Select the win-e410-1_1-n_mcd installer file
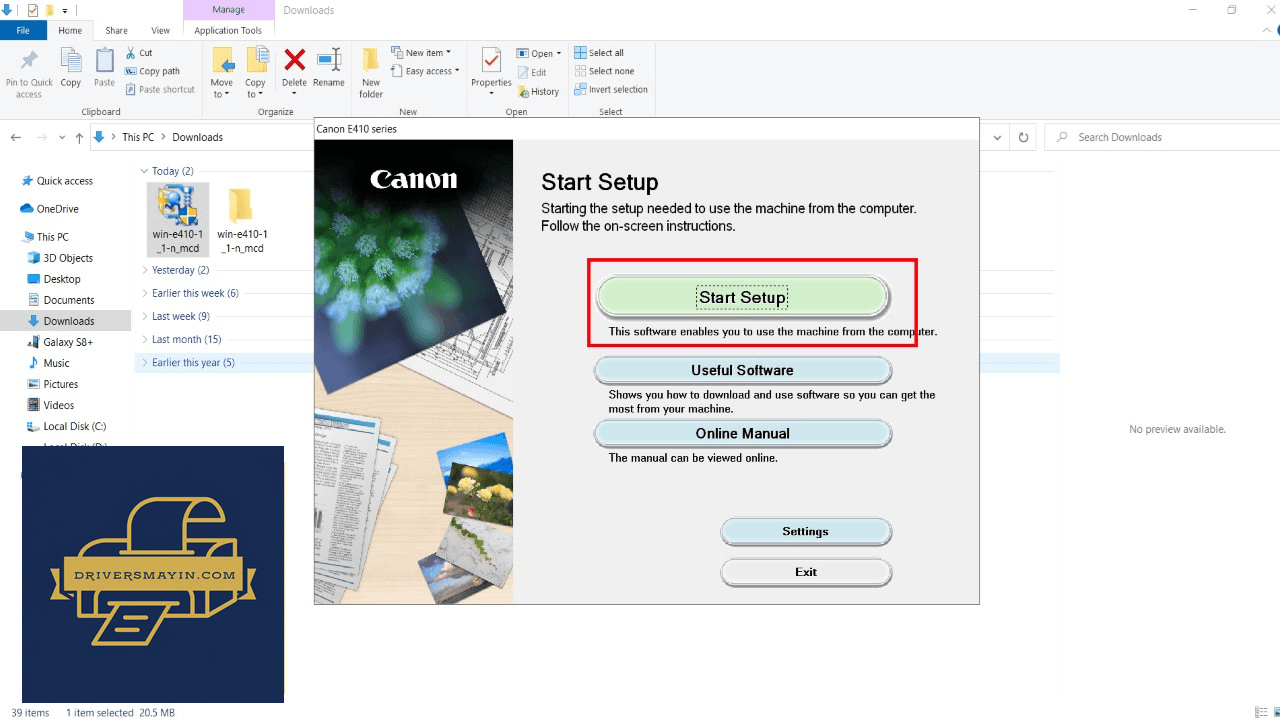This screenshot has height=720, width=1280. click(178, 220)
